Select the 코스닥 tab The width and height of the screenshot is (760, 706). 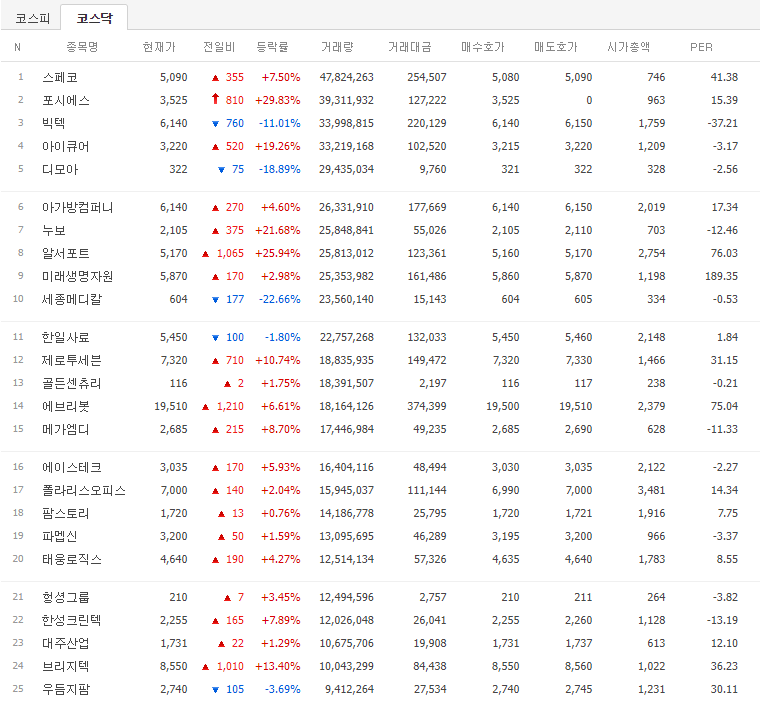95,18
